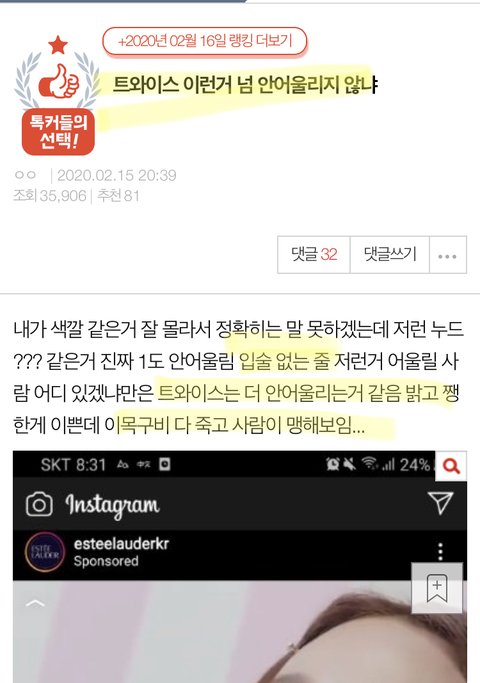This screenshot has width=480, height=683.
Task: Open the vertical three-dot menu on sponsored post
Action: [x=440, y=552]
